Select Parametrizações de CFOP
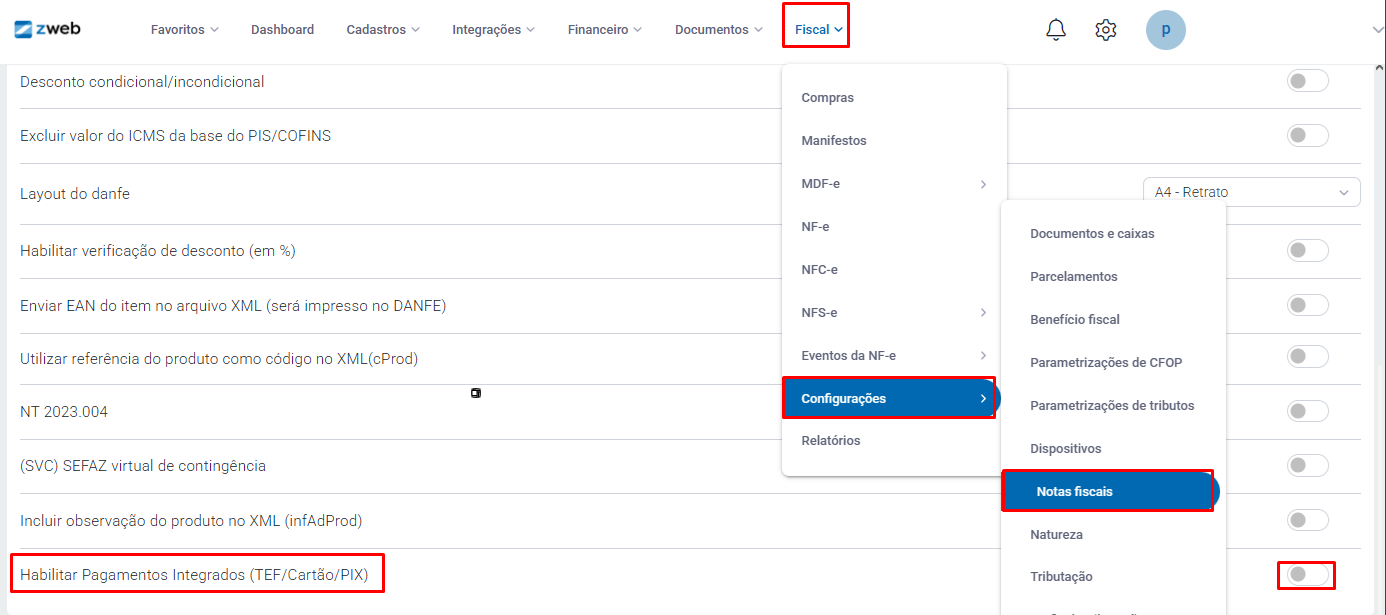1386x615 pixels. tap(1105, 363)
